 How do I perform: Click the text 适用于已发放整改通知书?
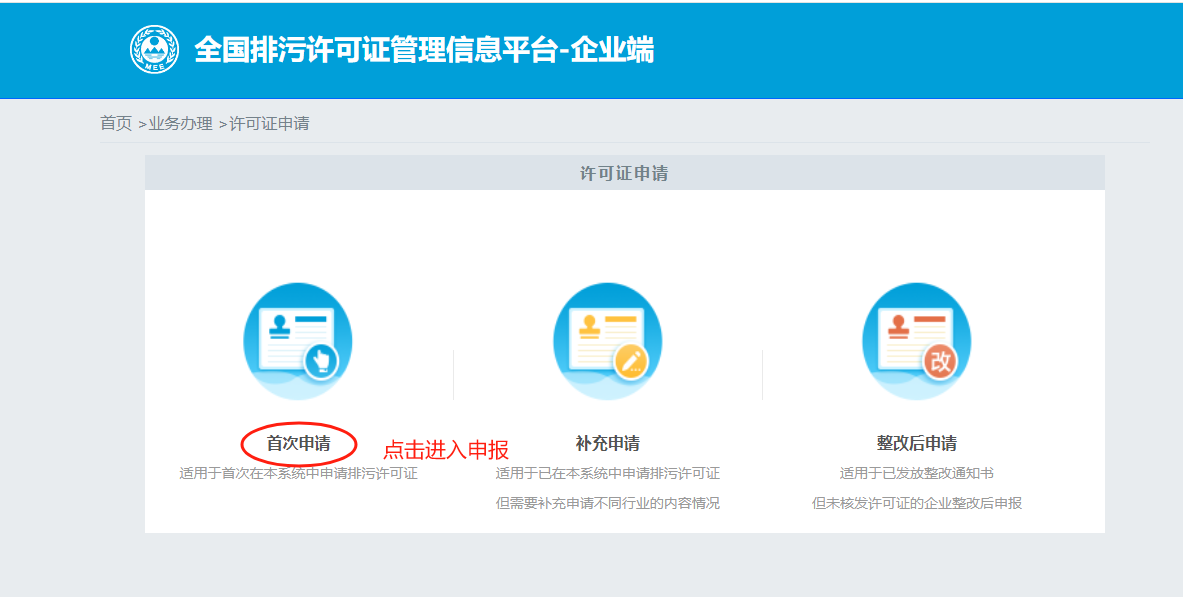point(916,473)
